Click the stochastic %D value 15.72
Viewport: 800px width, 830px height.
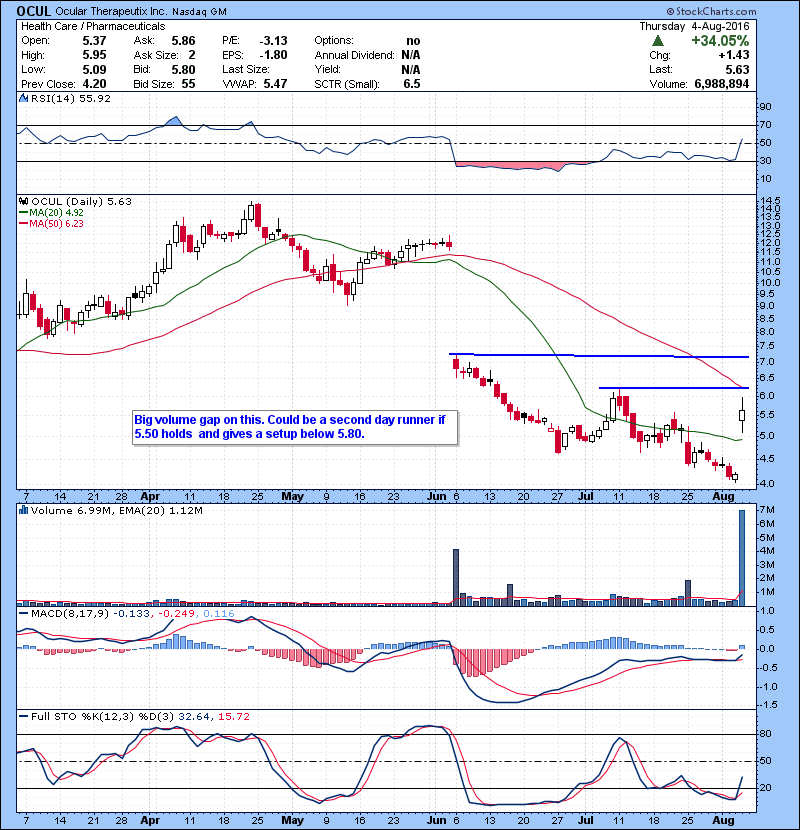[233, 716]
